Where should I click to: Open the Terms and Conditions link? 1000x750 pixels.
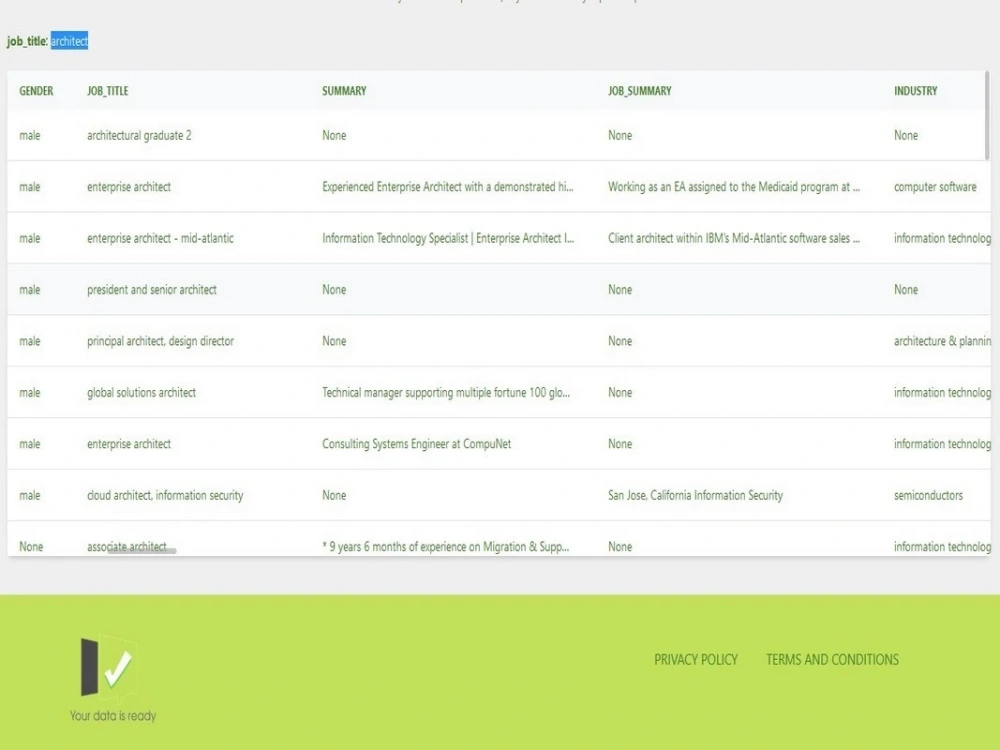pyautogui.click(x=832, y=659)
